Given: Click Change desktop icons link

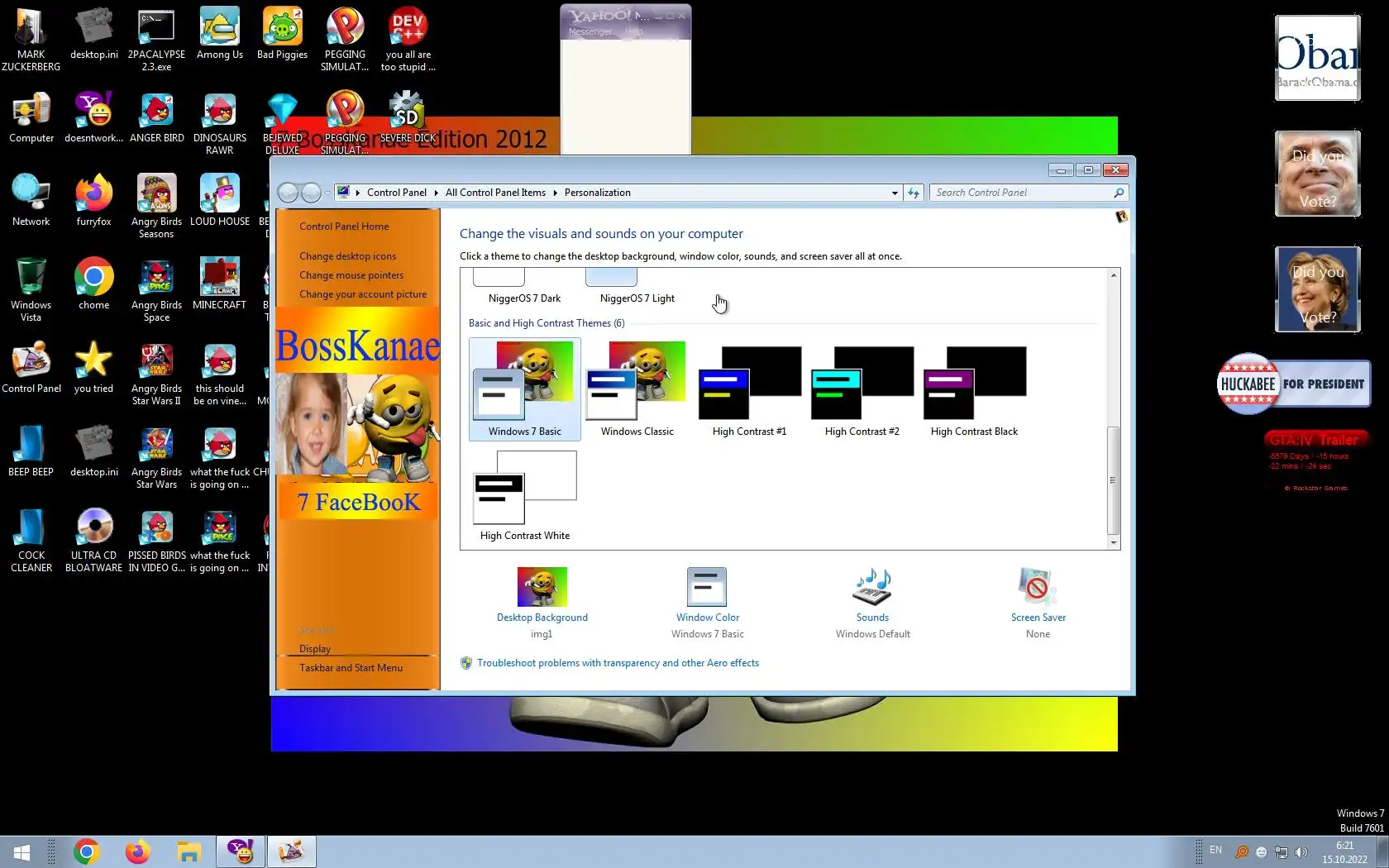Looking at the screenshot, I should point(347,256).
